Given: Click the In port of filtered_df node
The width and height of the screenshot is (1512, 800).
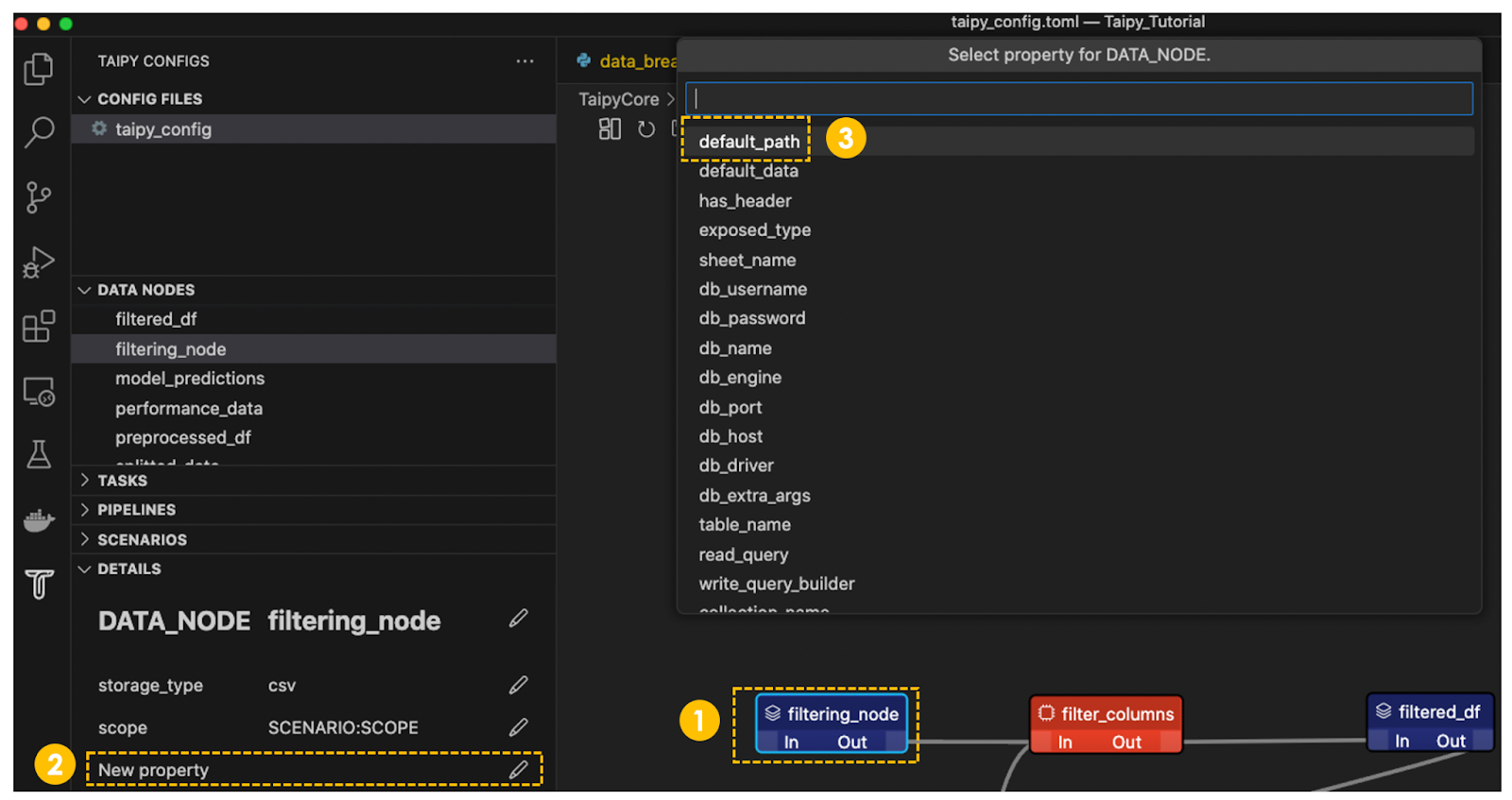Looking at the screenshot, I should pos(1402,741).
